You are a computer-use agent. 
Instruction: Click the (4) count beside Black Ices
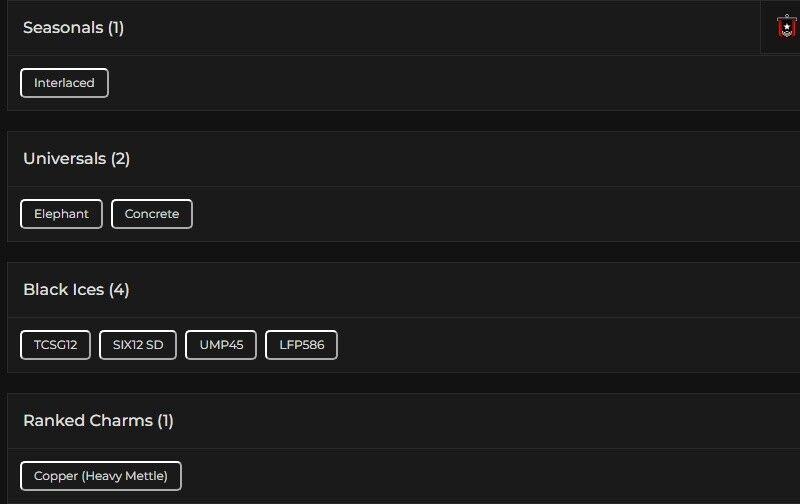119,290
